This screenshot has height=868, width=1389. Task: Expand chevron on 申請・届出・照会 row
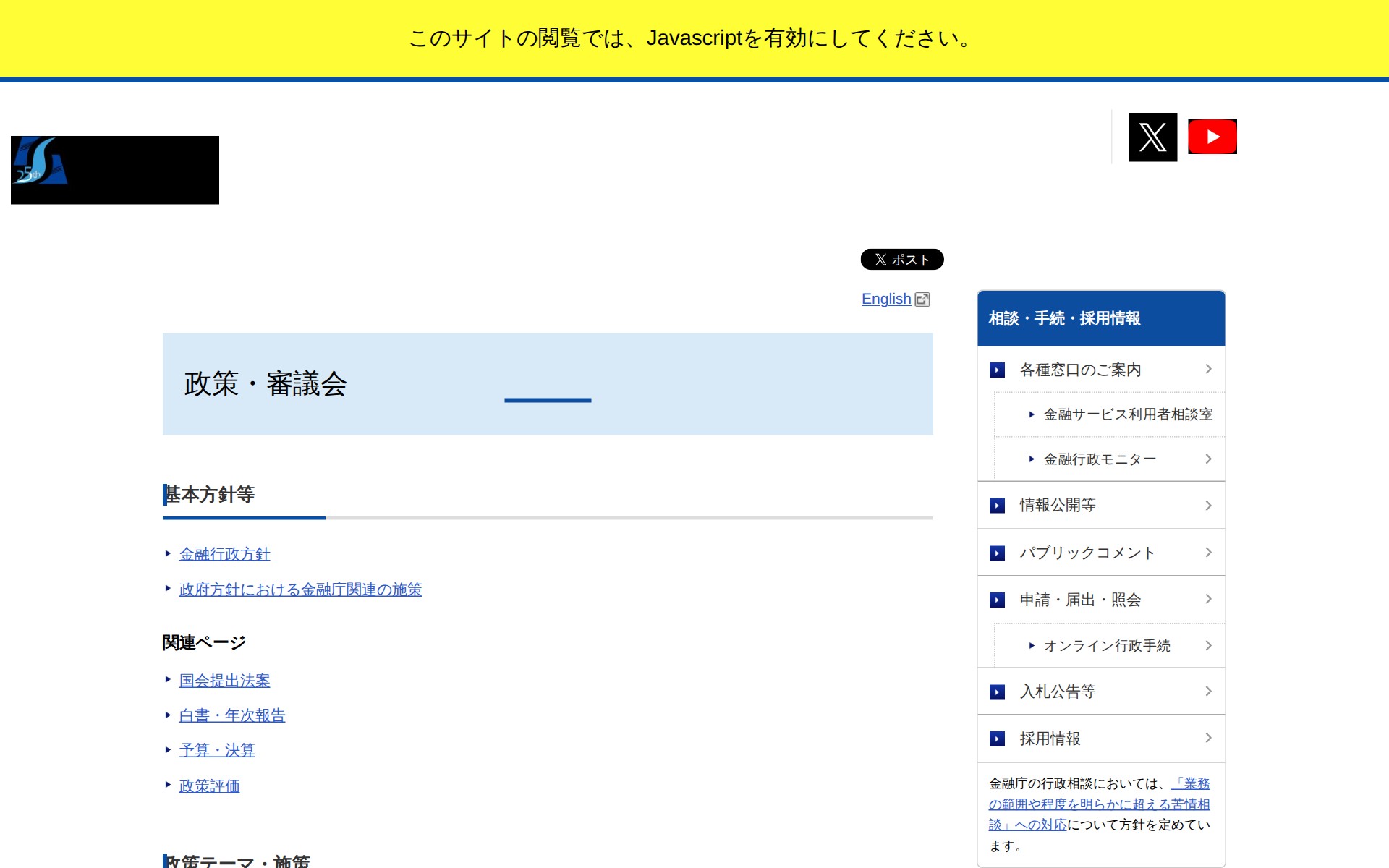coord(1208,599)
